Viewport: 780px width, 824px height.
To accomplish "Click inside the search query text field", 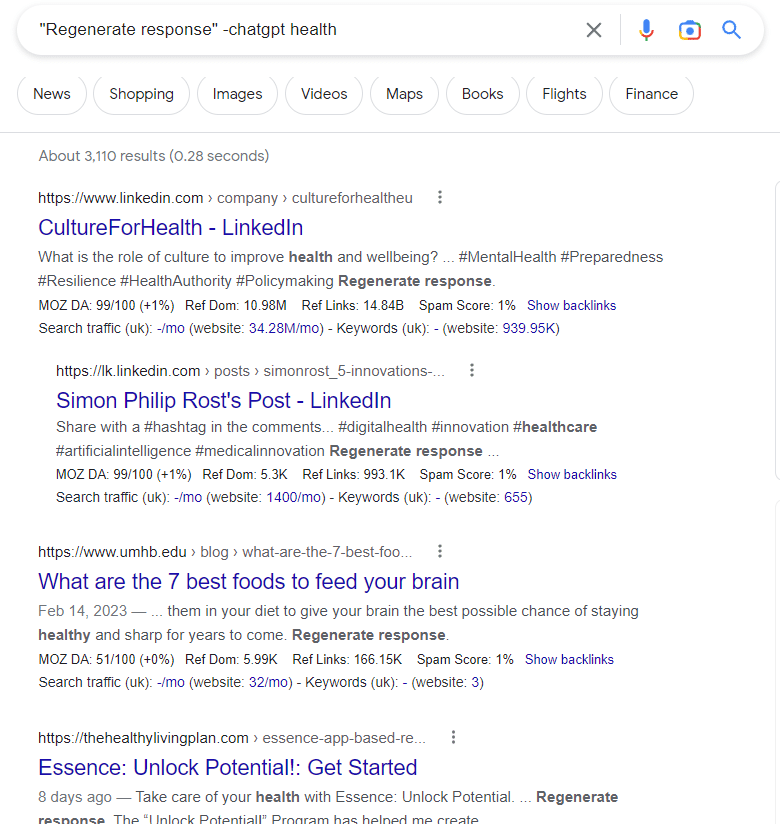I will coord(300,30).
